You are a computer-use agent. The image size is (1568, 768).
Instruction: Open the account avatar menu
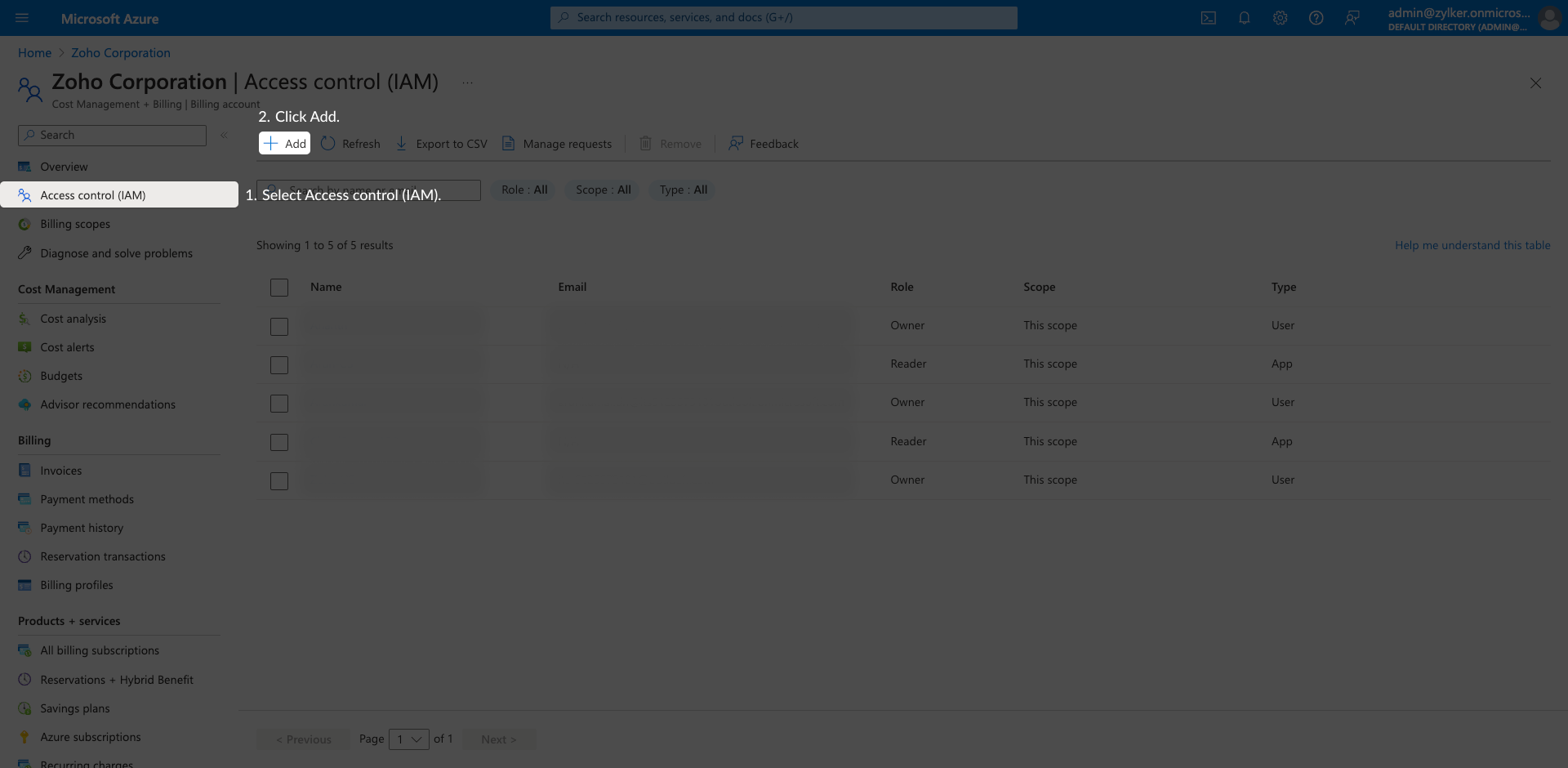(1549, 18)
